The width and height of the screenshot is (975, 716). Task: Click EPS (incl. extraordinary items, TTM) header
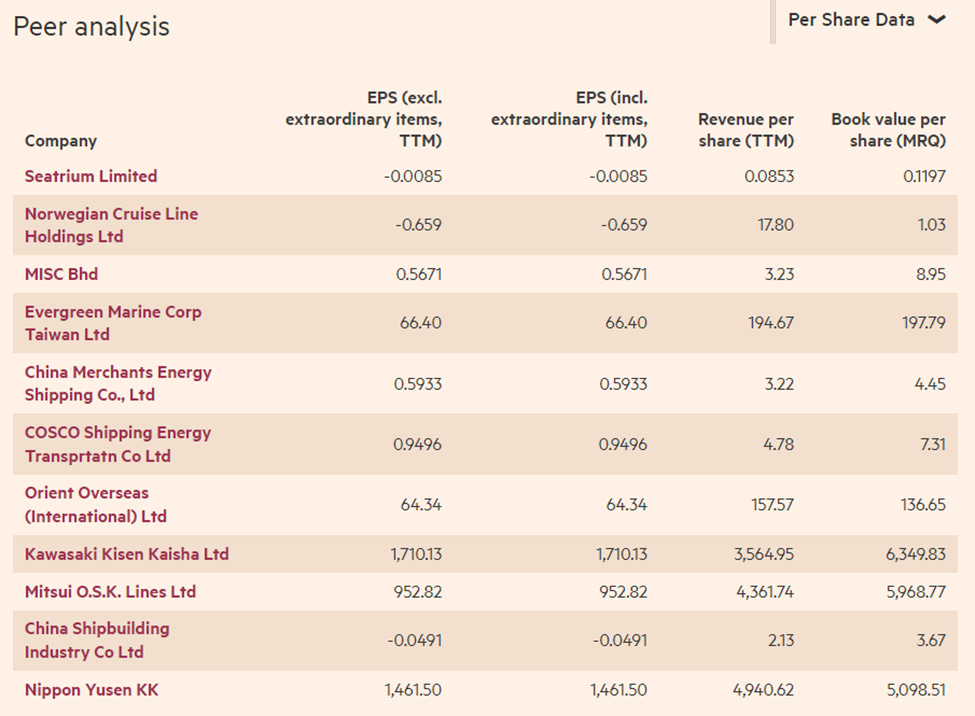tap(570, 119)
